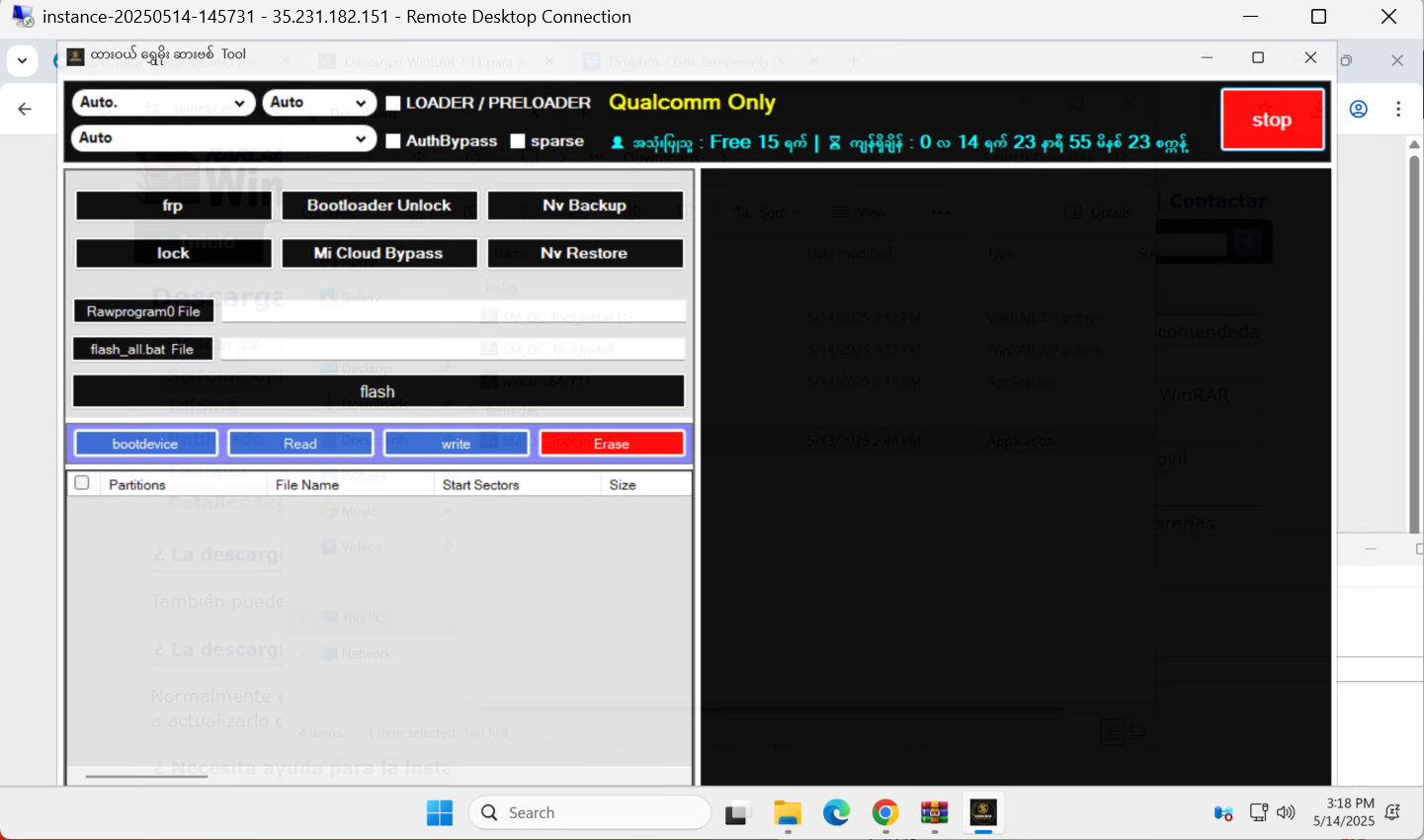Screen dimensions: 1424x840
Task: Expand the wide Auto combo box
Action: 223,138
